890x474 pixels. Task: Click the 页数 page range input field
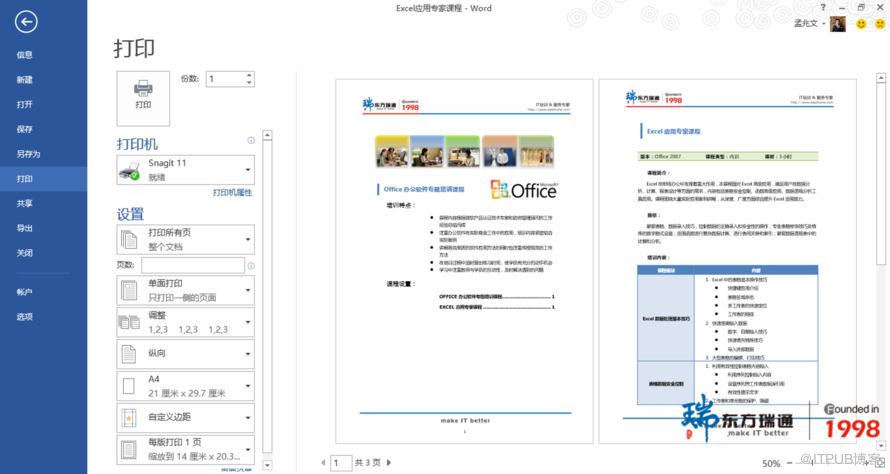coord(193,265)
